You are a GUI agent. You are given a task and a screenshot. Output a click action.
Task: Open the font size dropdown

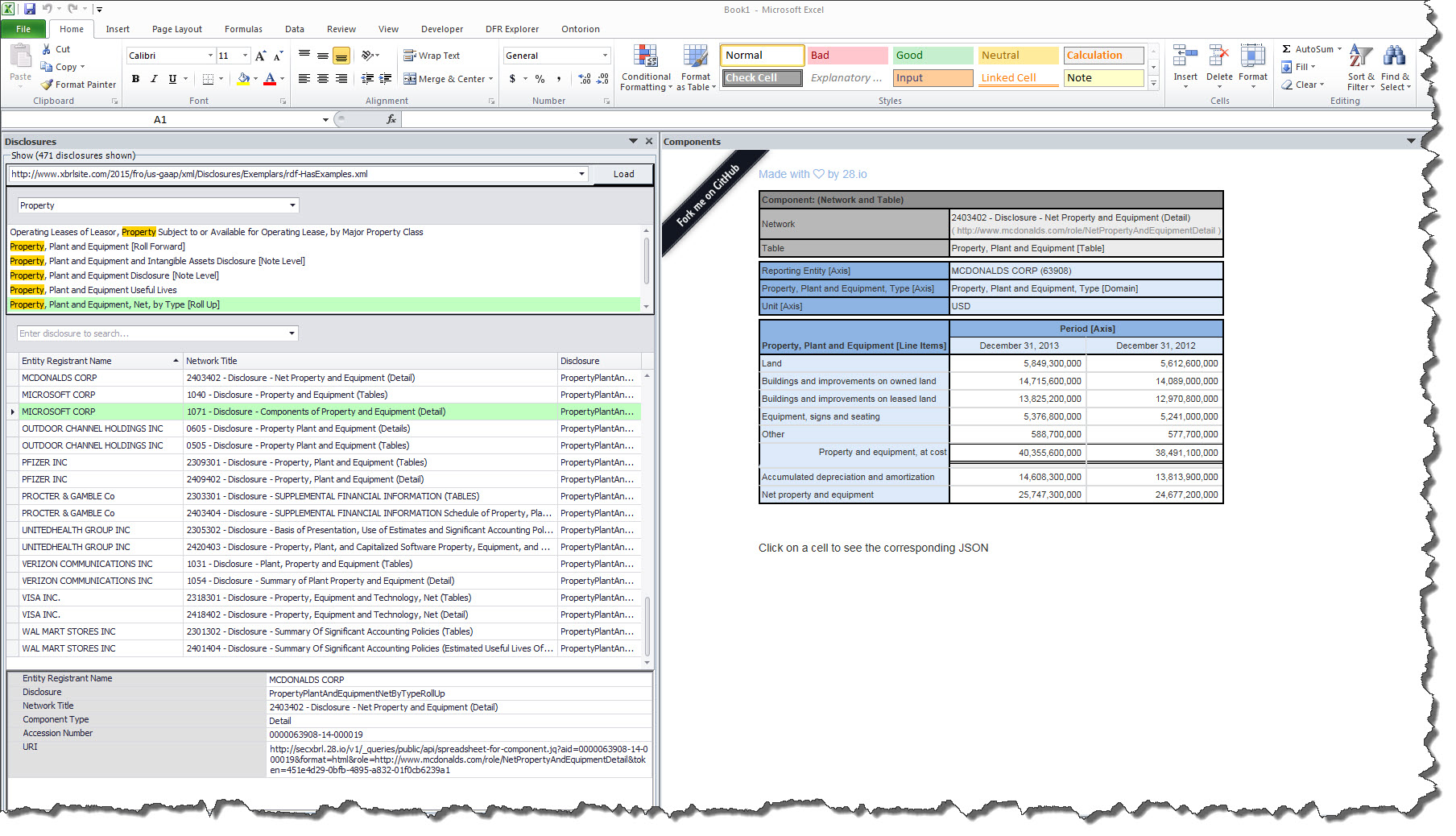pos(245,56)
